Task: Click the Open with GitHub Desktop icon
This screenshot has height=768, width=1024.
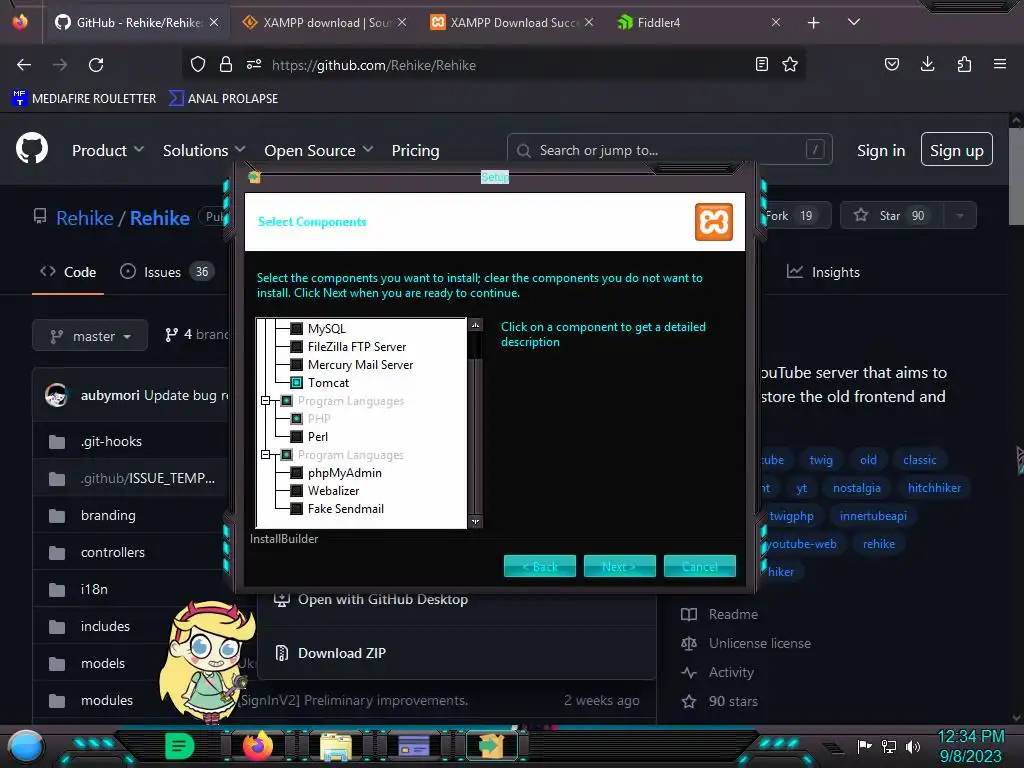Action: 281,599
